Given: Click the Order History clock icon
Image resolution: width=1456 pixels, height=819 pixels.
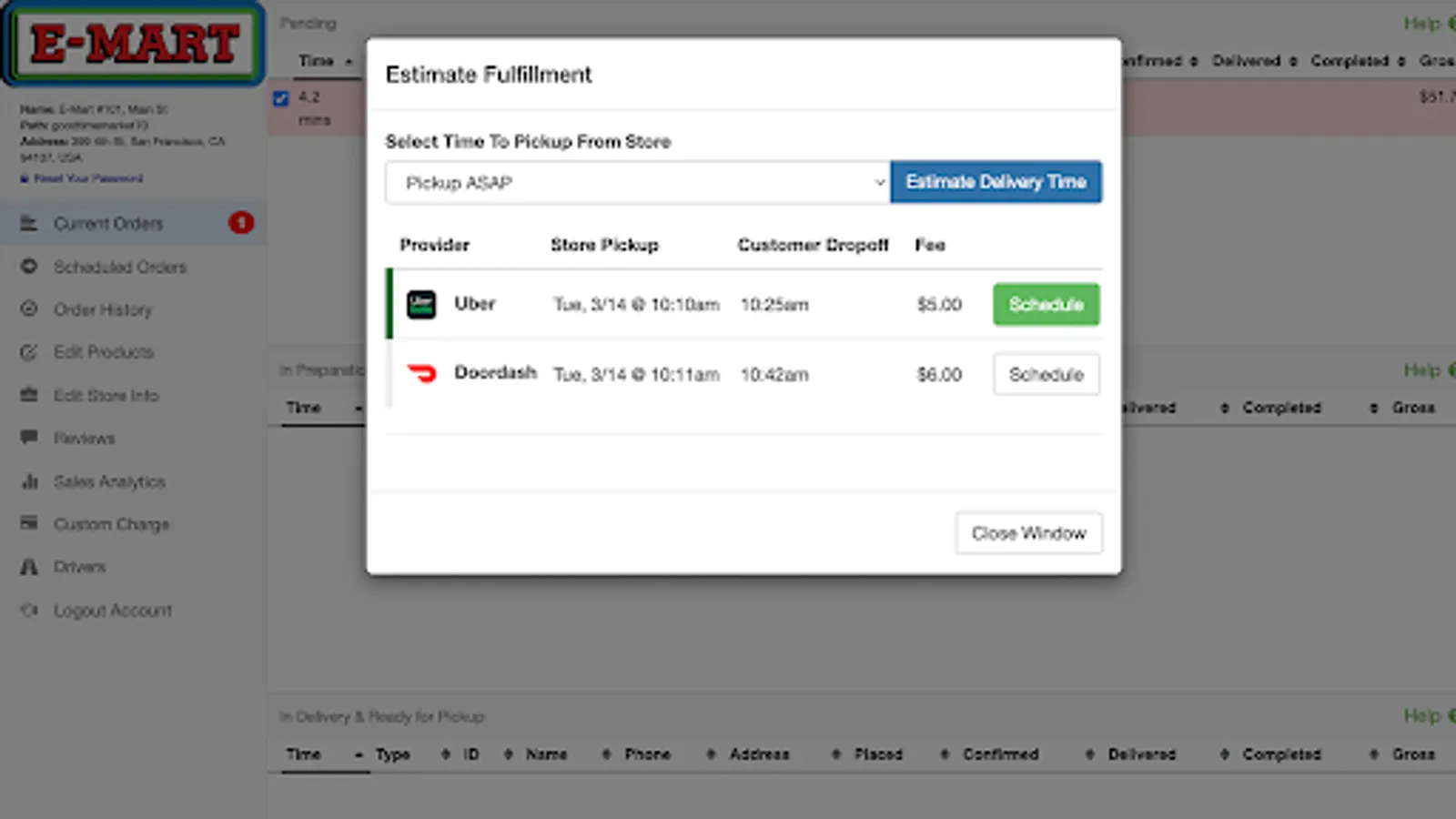Looking at the screenshot, I should tap(29, 309).
